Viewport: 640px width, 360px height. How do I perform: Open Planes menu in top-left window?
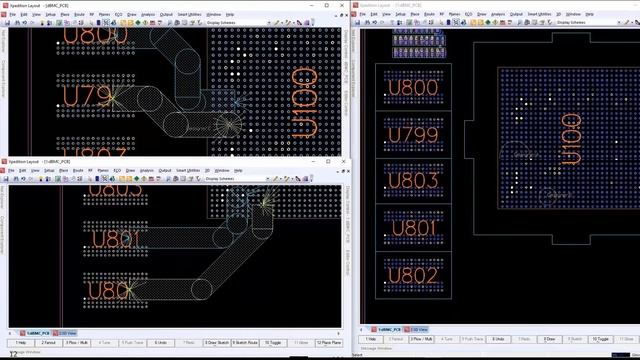tap(104, 14)
